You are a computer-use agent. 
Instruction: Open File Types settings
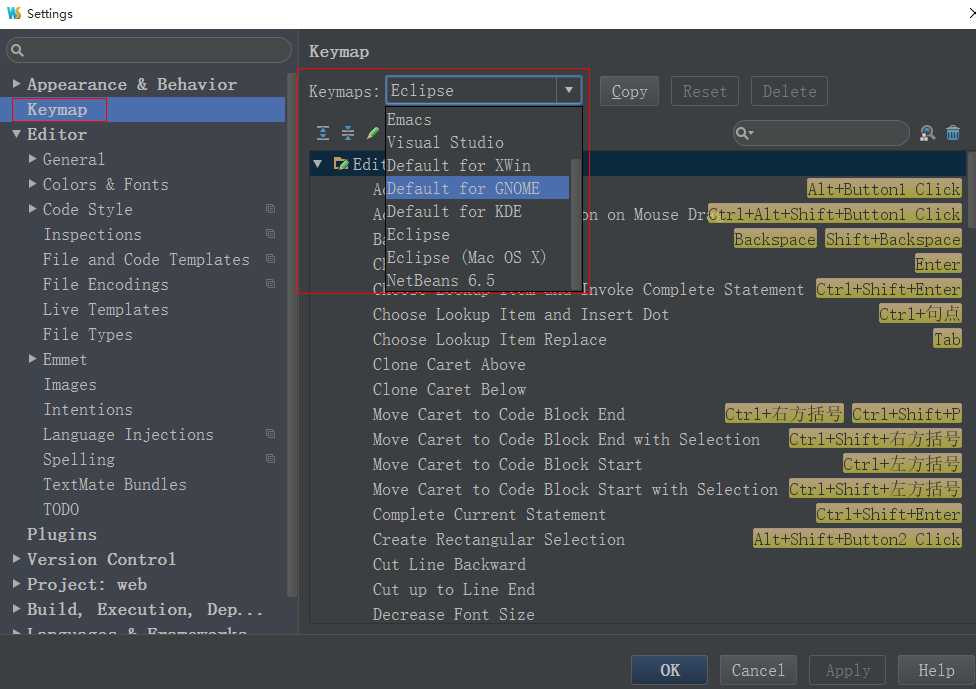(87, 334)
